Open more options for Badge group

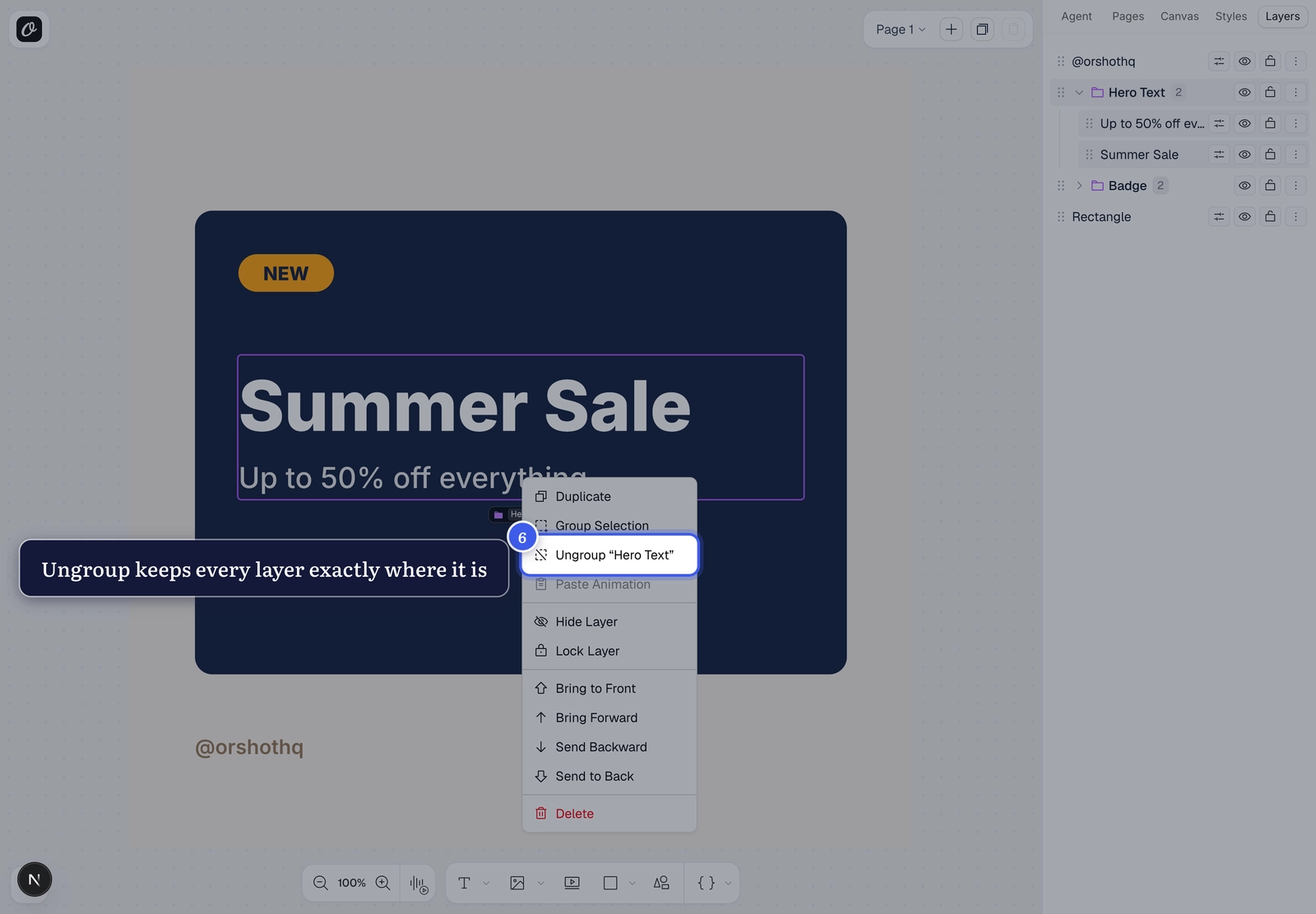pyautogui.click(x=1295, y=186)
